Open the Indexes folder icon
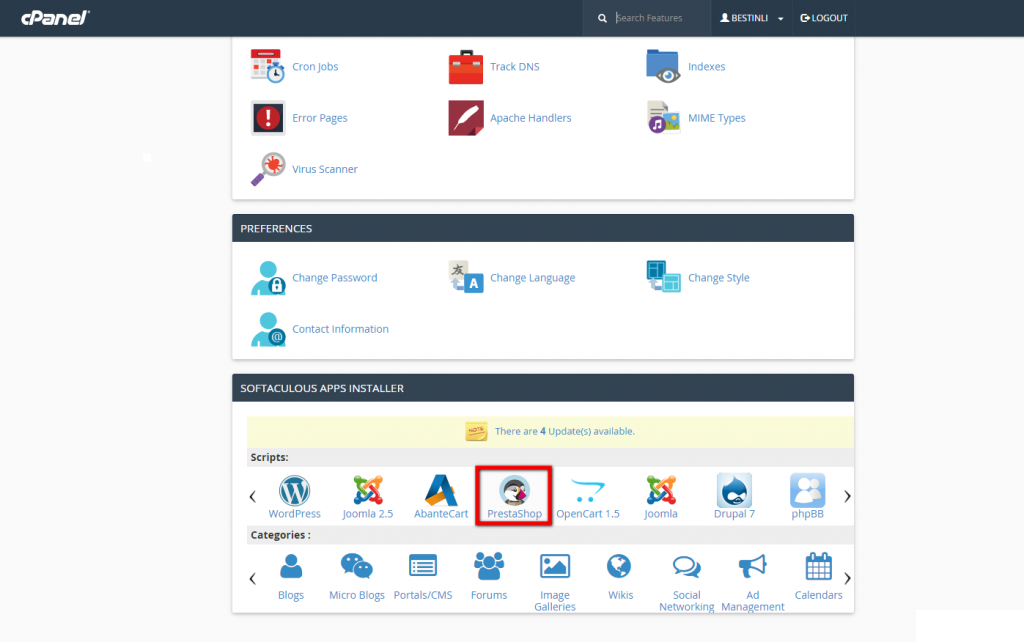The height and width of the screenshot is (642, 1024). coord(663,66)
